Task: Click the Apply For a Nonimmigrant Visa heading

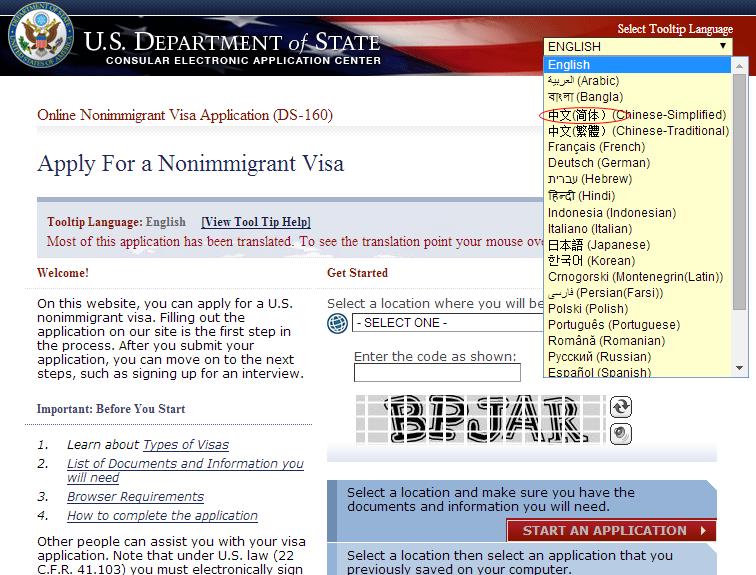Action: 190,163
